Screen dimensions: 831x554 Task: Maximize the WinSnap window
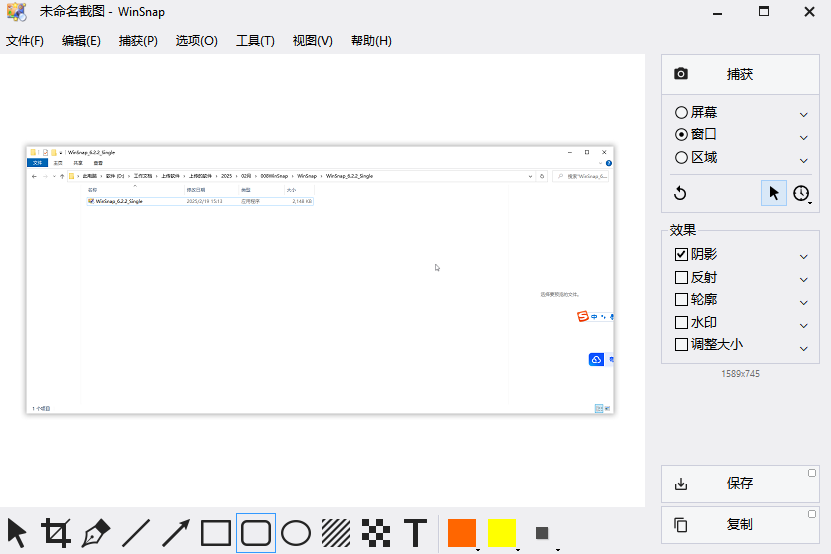point(764,12)
